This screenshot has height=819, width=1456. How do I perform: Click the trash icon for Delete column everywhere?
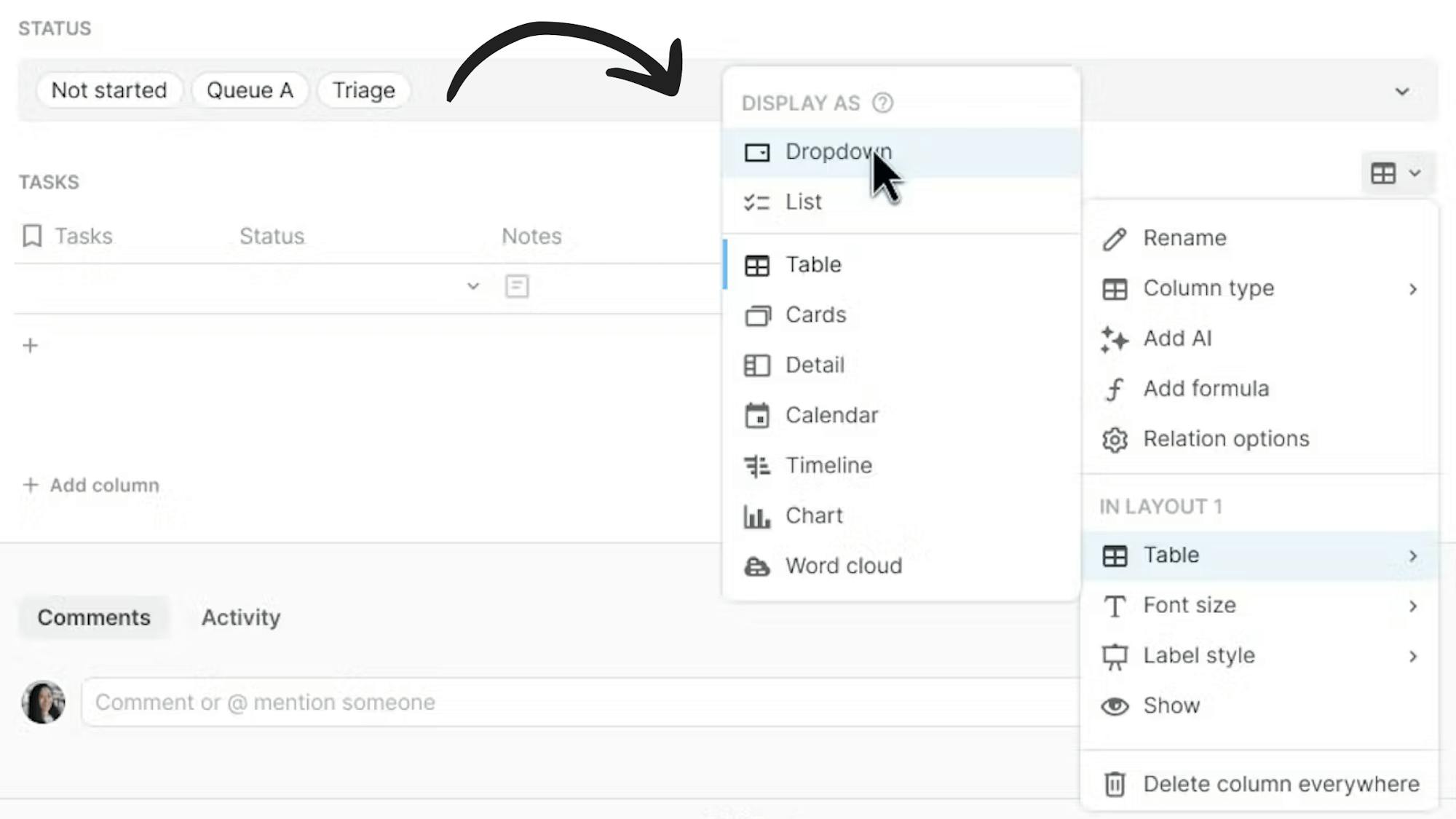coord(1115,784)
